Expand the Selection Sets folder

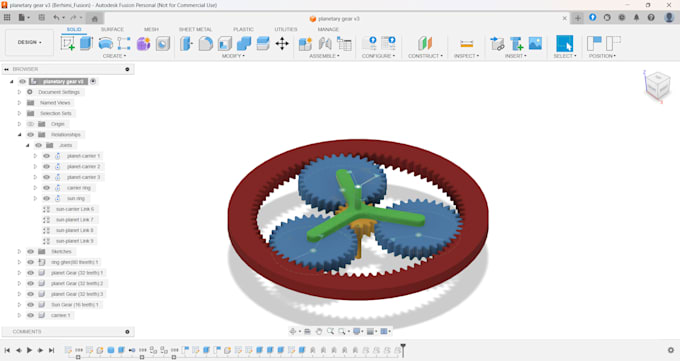[x=19, y=113]
